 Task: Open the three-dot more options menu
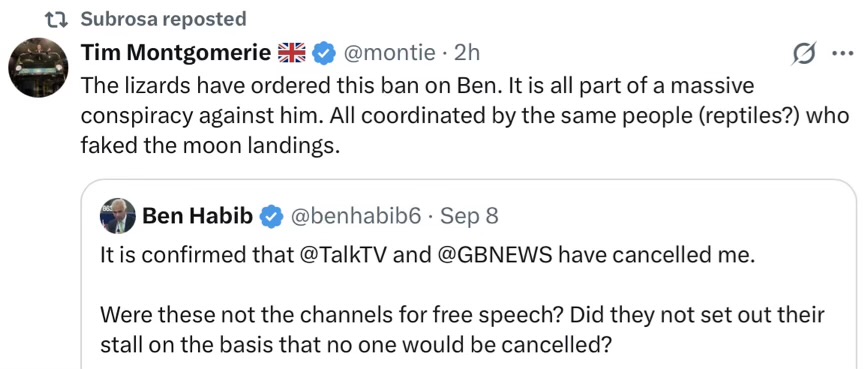(843, 54)
